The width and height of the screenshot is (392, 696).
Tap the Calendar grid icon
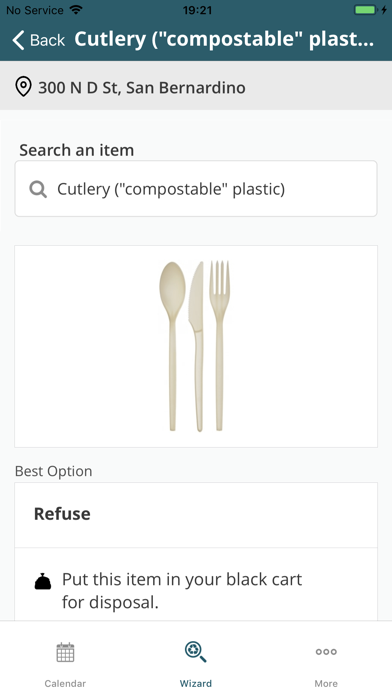pos(65,652)
